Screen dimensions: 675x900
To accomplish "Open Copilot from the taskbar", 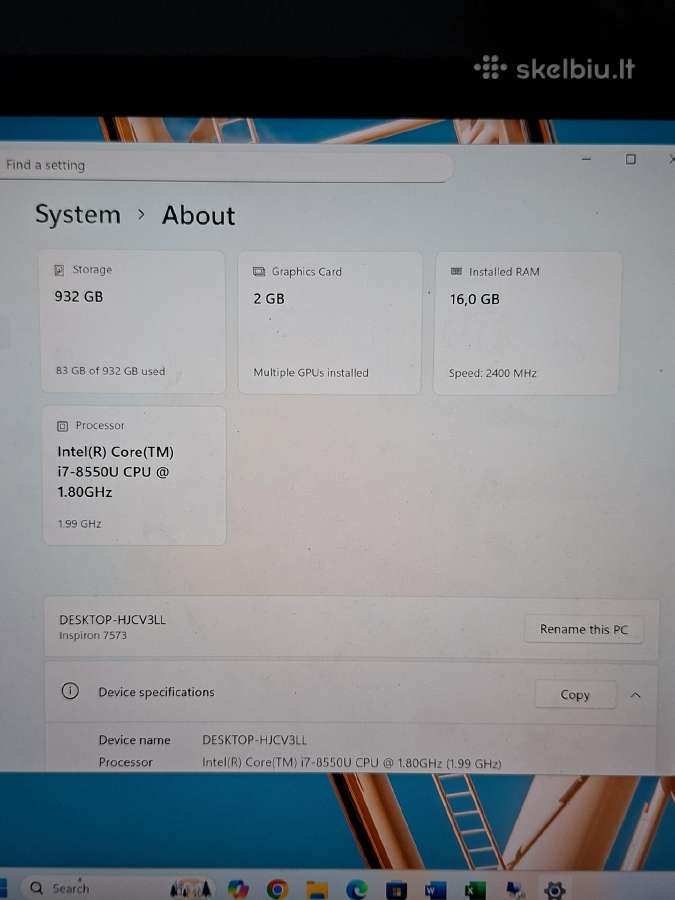I will coord(238,889).
